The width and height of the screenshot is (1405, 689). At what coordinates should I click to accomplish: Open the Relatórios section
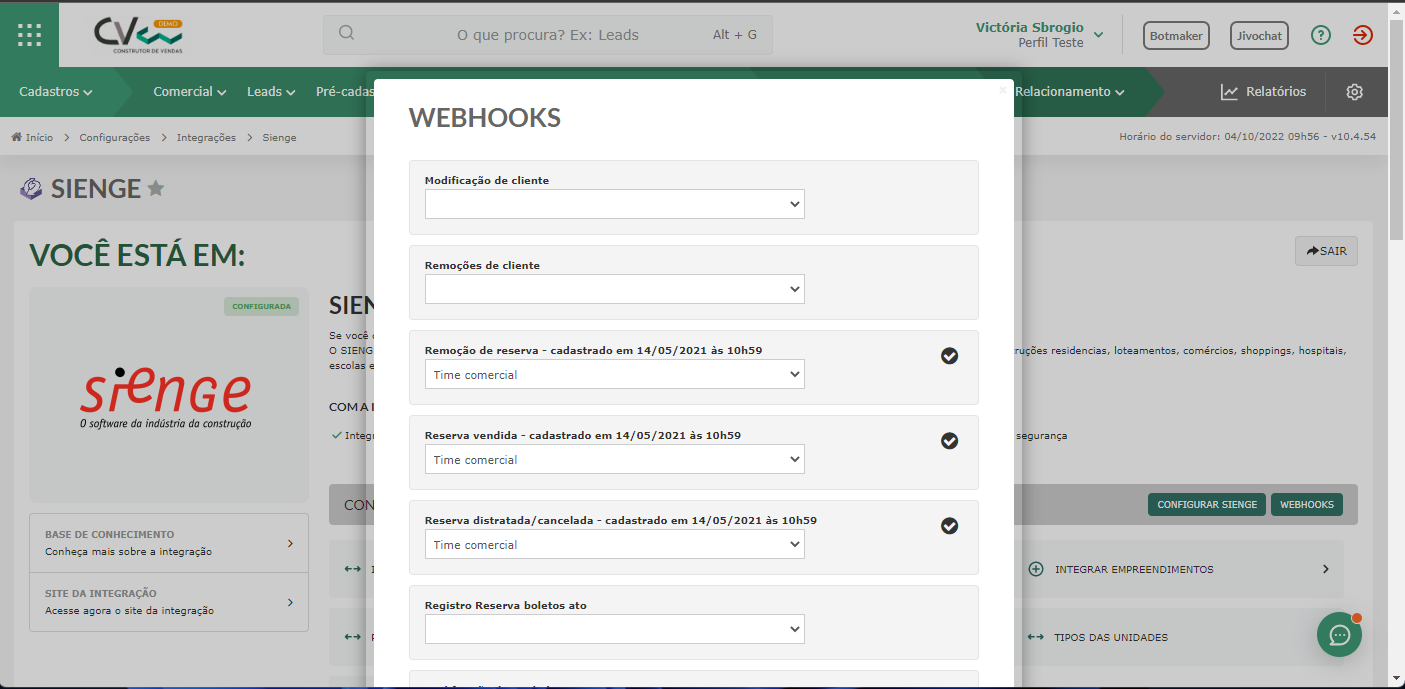[x=1264, y=92]
